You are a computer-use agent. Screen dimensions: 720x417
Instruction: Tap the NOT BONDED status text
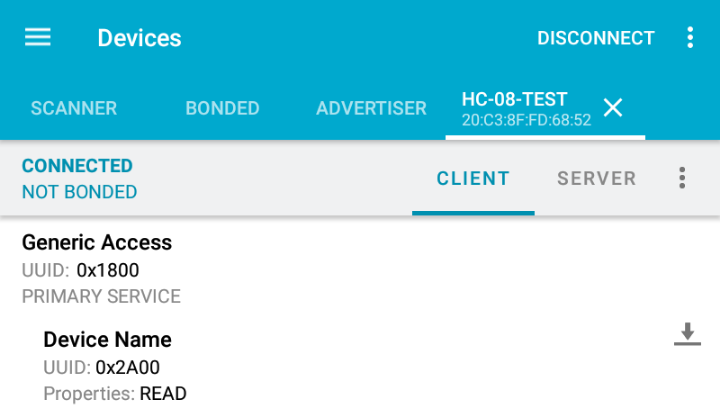pyautogui.click(x=79, y=192)
